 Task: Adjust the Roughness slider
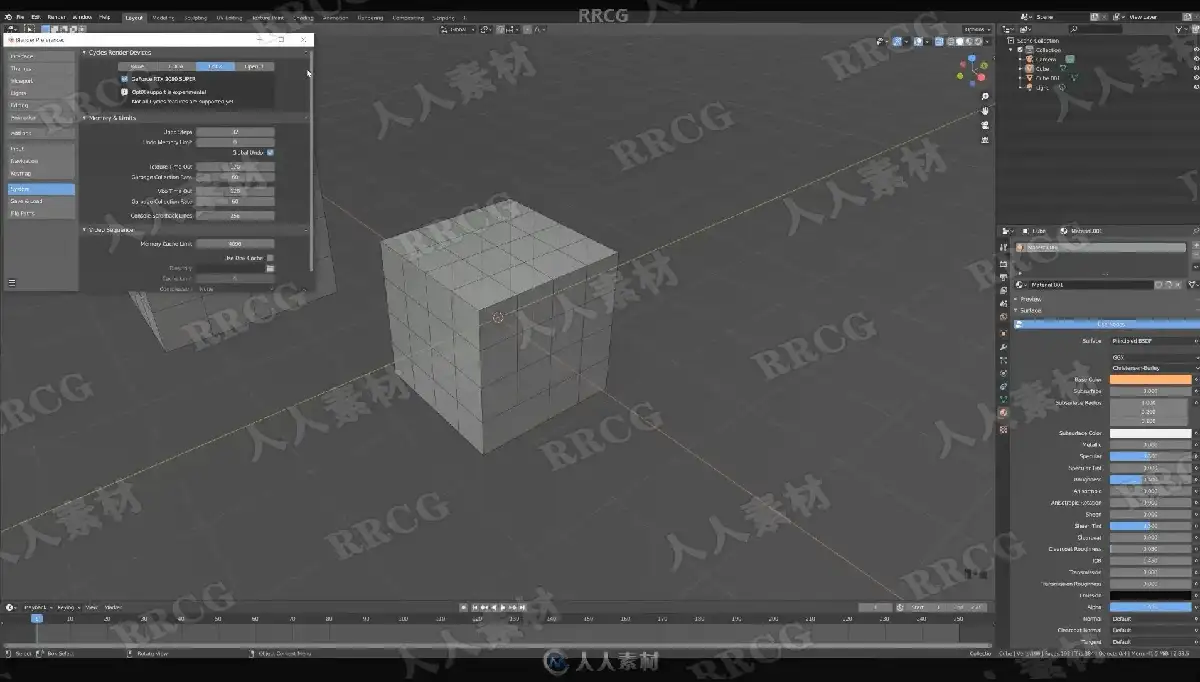[x=1150, y=479]
